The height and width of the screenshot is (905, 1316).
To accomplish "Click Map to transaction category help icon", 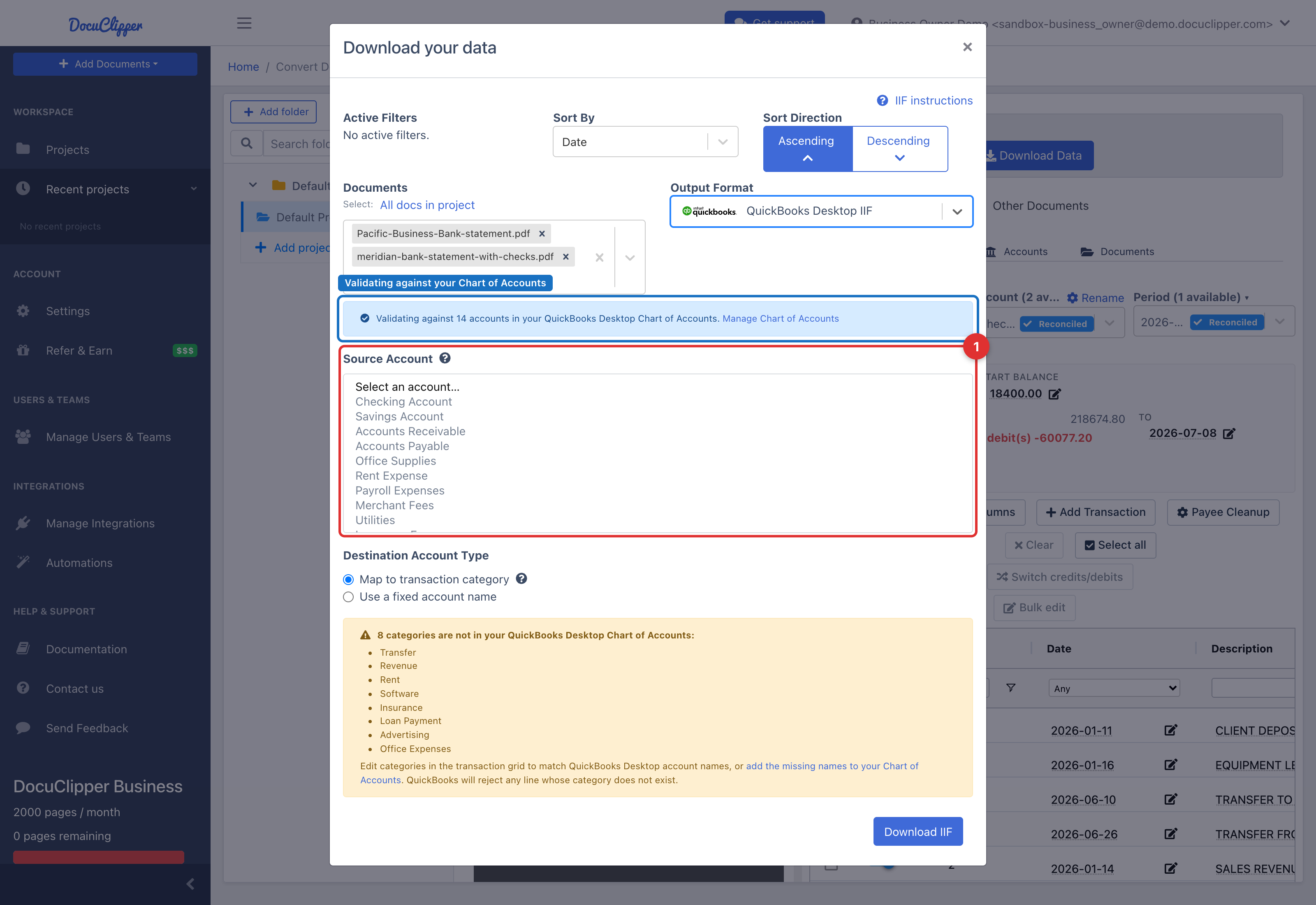I will coord(521,578).
